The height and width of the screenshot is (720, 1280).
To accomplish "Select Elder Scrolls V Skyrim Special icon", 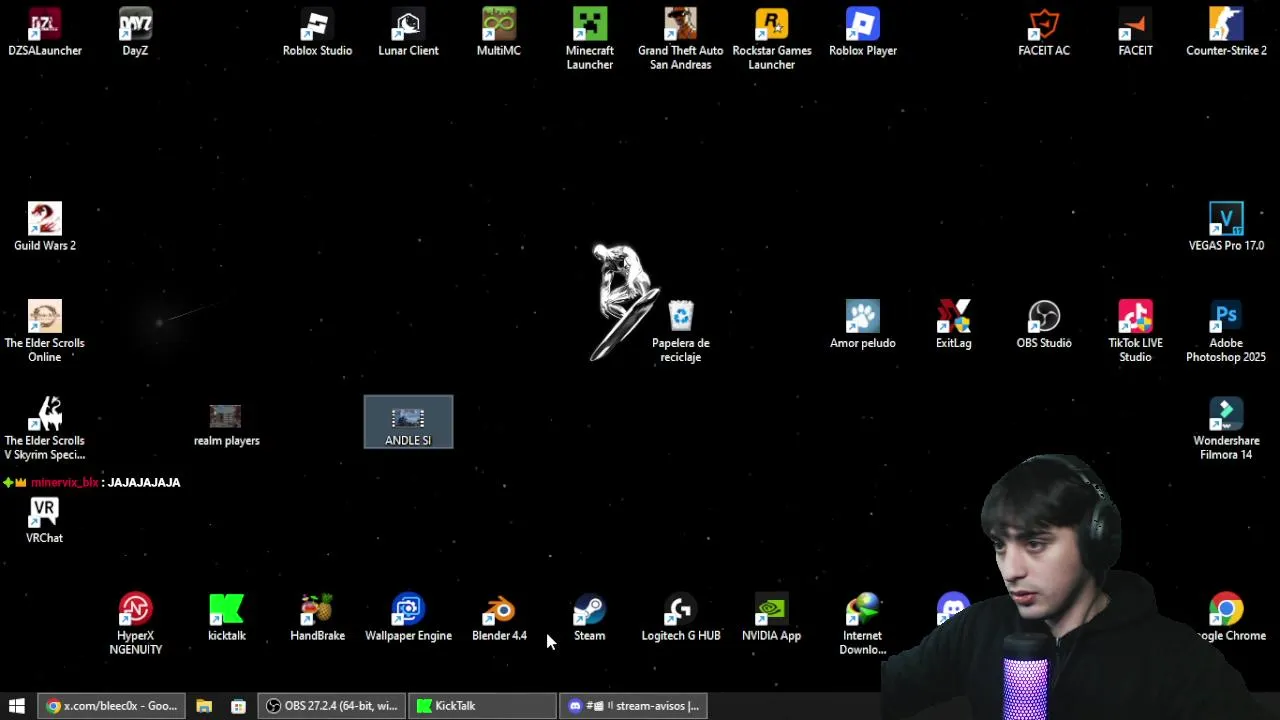I will [45, 429].
